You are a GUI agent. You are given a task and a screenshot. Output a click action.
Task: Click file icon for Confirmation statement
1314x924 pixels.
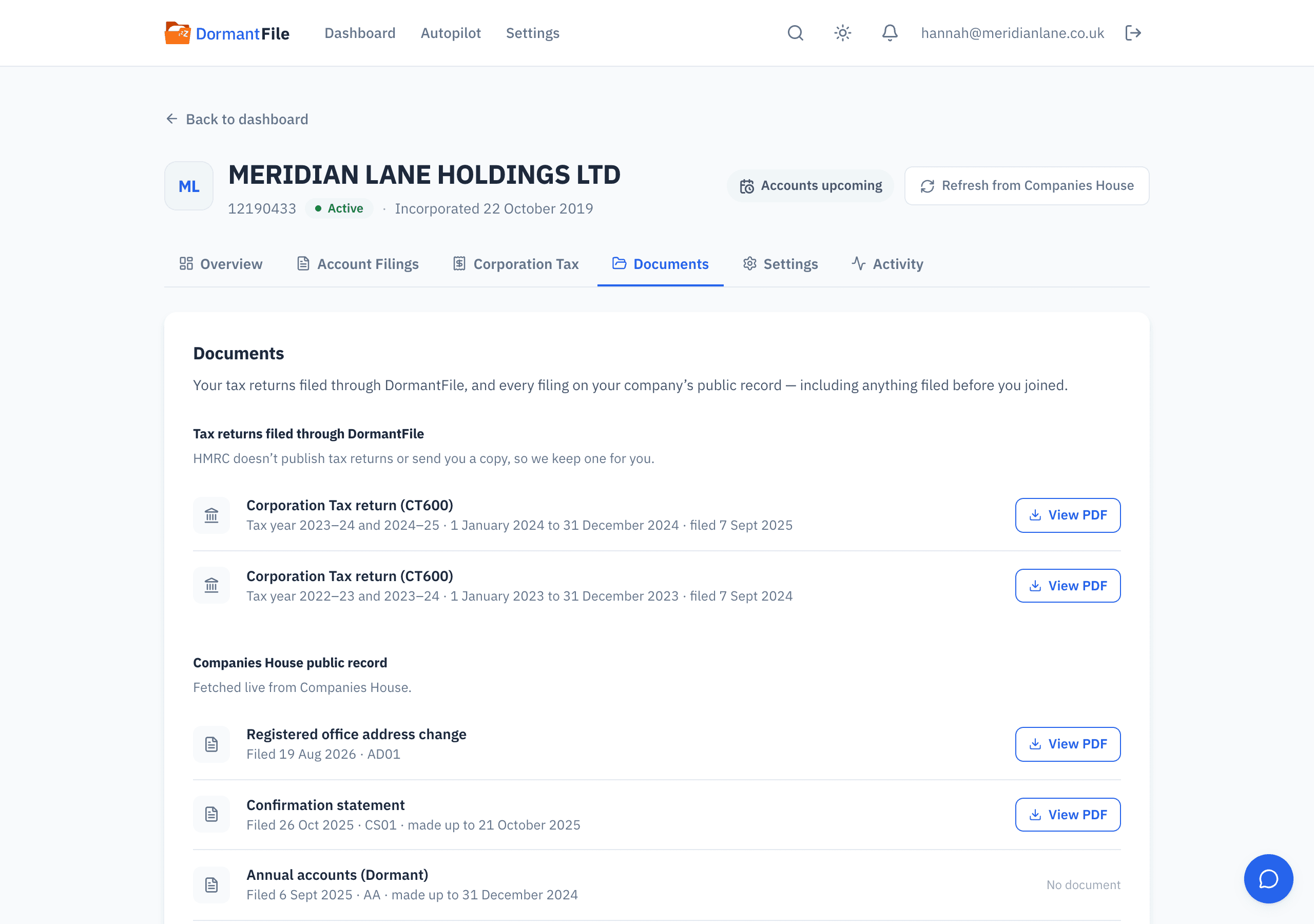(x=212, y=814)
